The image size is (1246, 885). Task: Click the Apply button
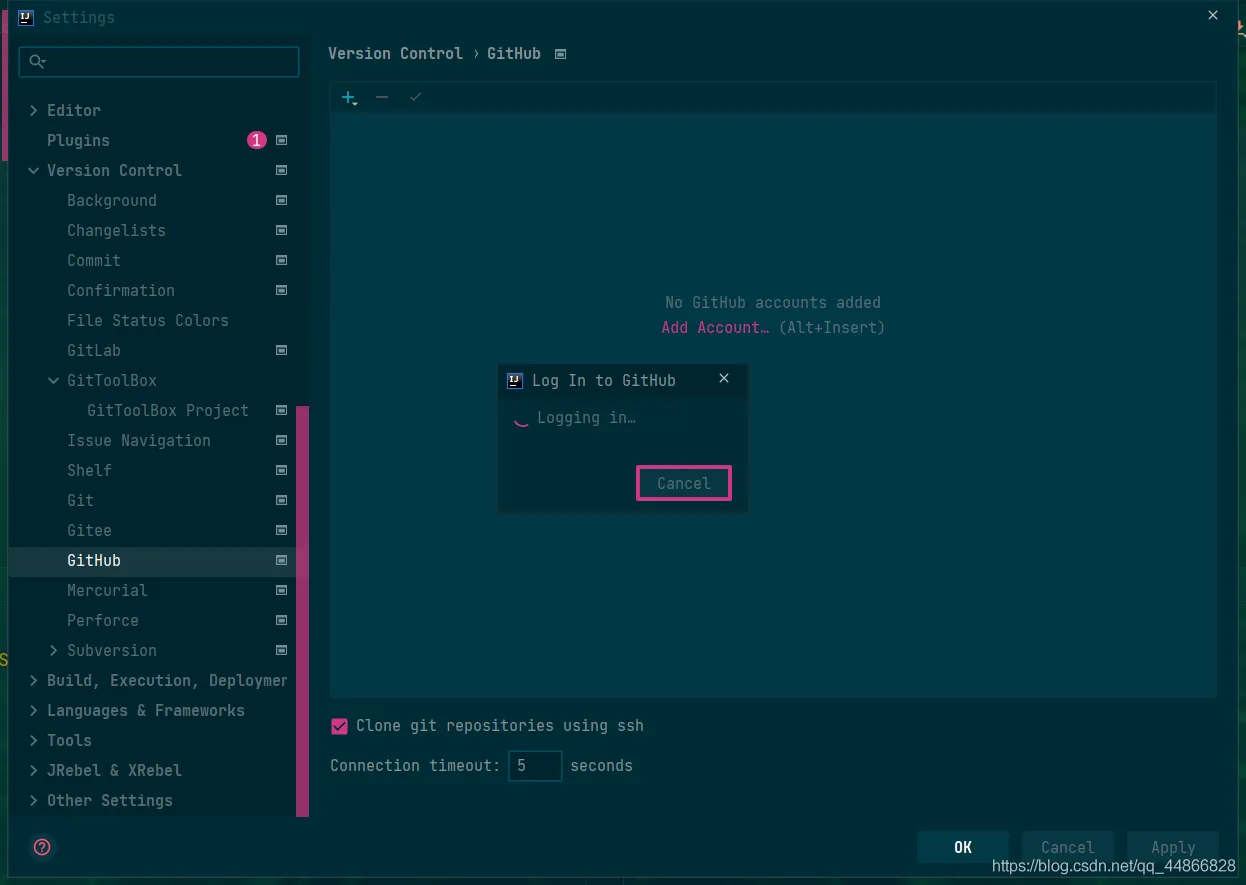click(1173, 847)
